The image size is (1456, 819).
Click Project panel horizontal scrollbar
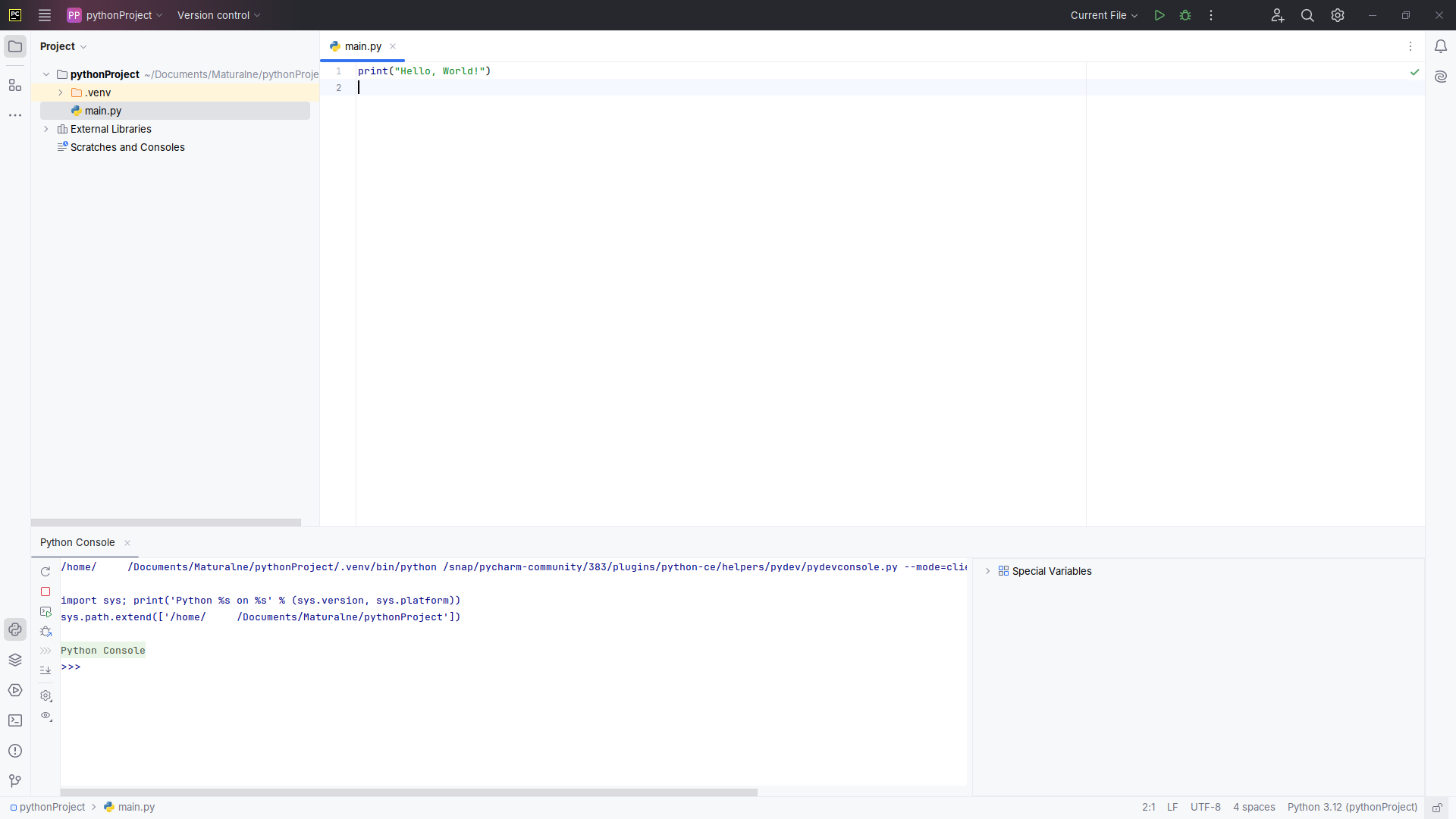tap(166, 522)
